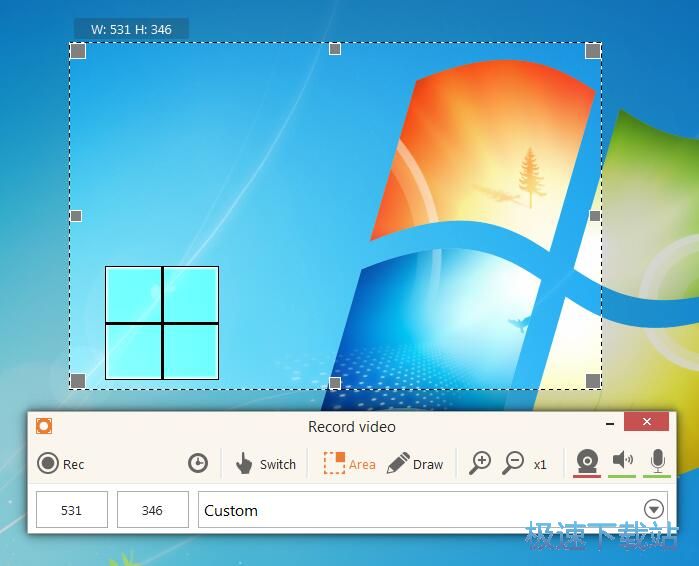Toggle the webcam recording
This screenshot has height=566, width=699.
click(x=587, y=461)
